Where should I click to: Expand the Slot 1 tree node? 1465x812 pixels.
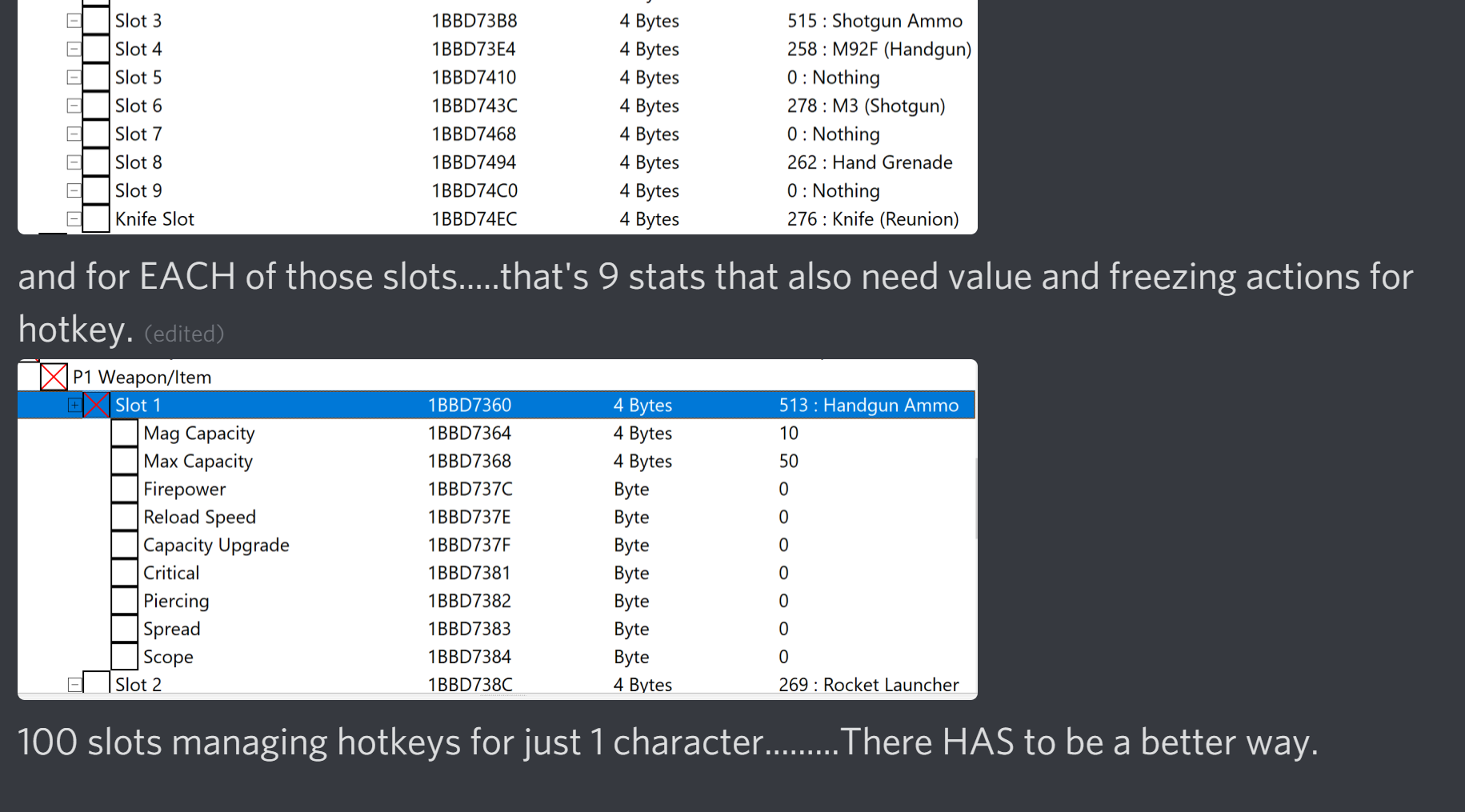click(74, 405)
